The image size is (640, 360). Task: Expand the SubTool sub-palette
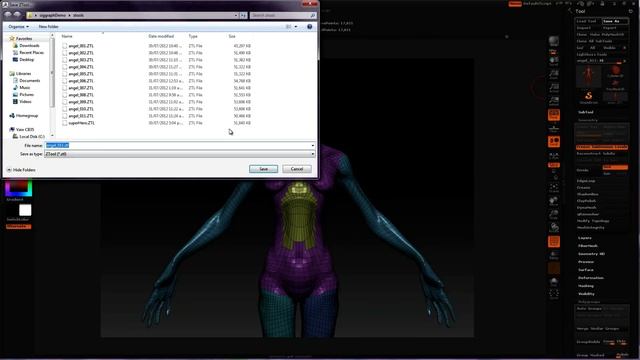coord(586,112)
